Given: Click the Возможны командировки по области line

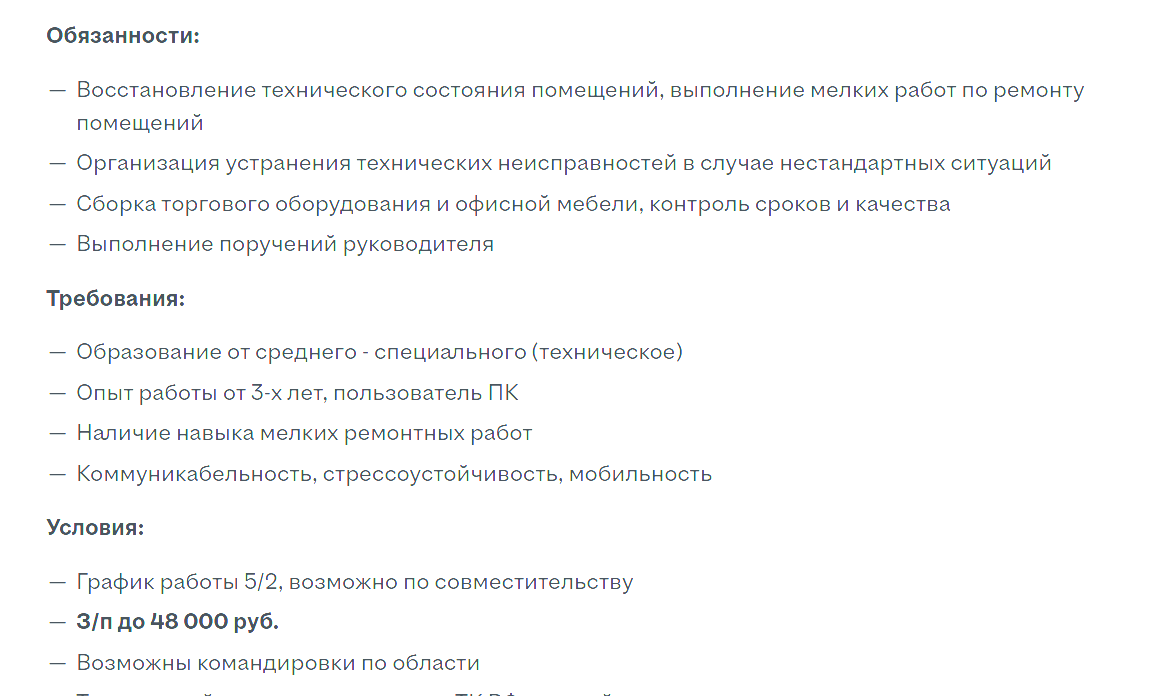Looking at the screenshot, I should click(x=277, y=663).
